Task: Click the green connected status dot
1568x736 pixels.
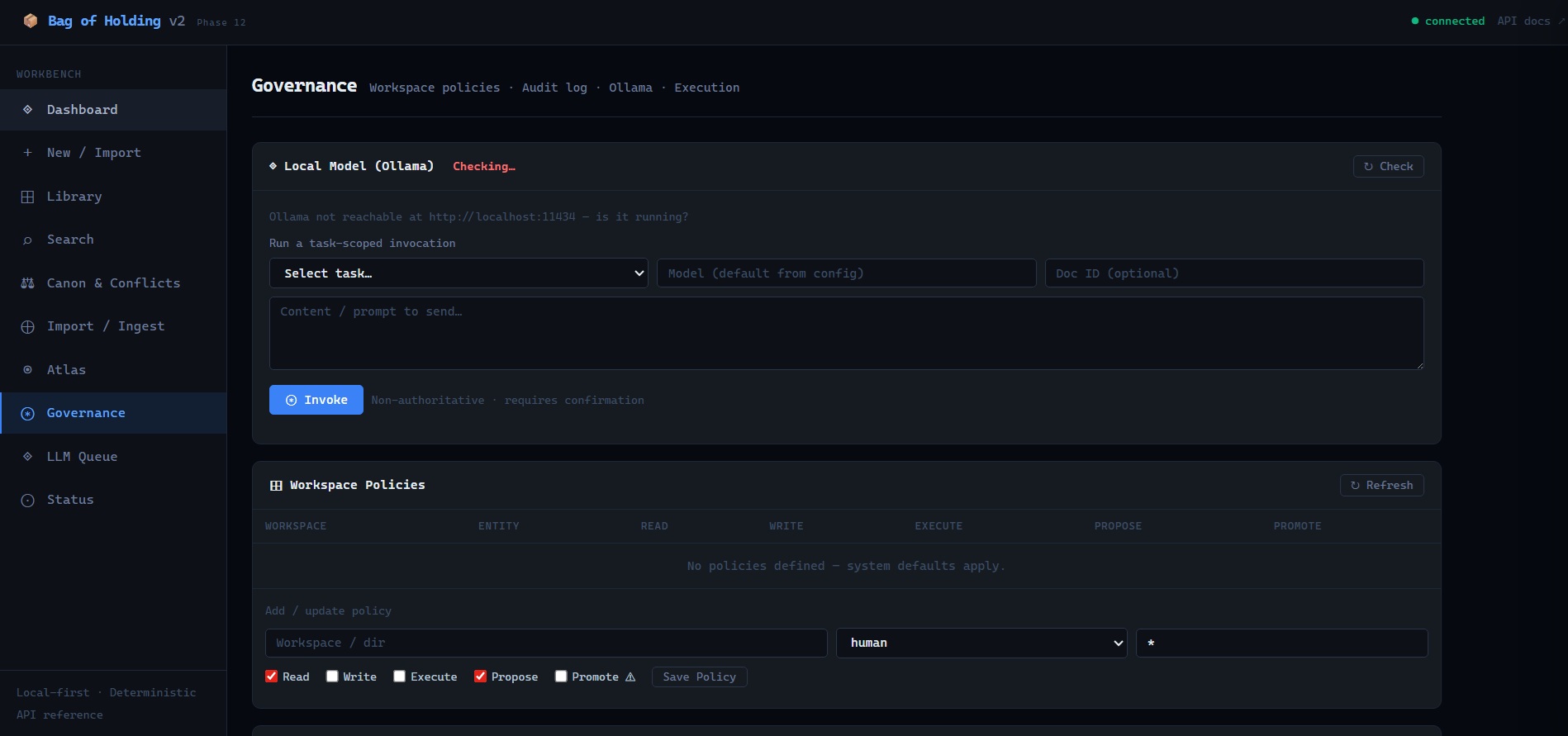Action: [1415, 21]
